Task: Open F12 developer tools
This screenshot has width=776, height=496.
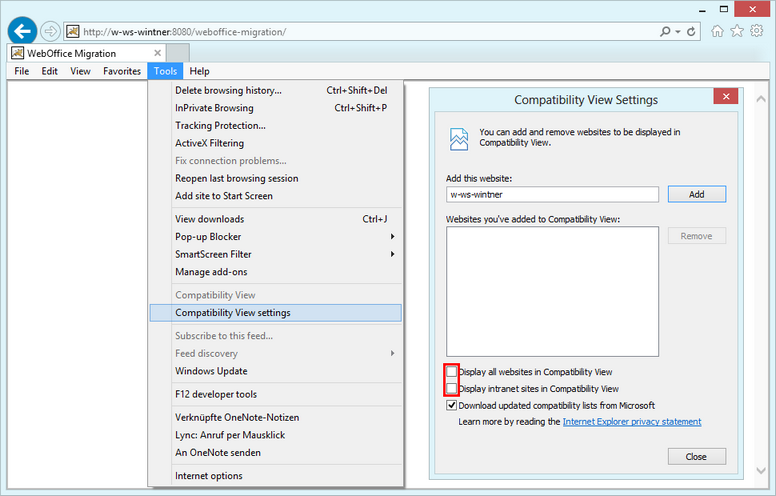Action: pyautogui.click(x=276, y=395)
